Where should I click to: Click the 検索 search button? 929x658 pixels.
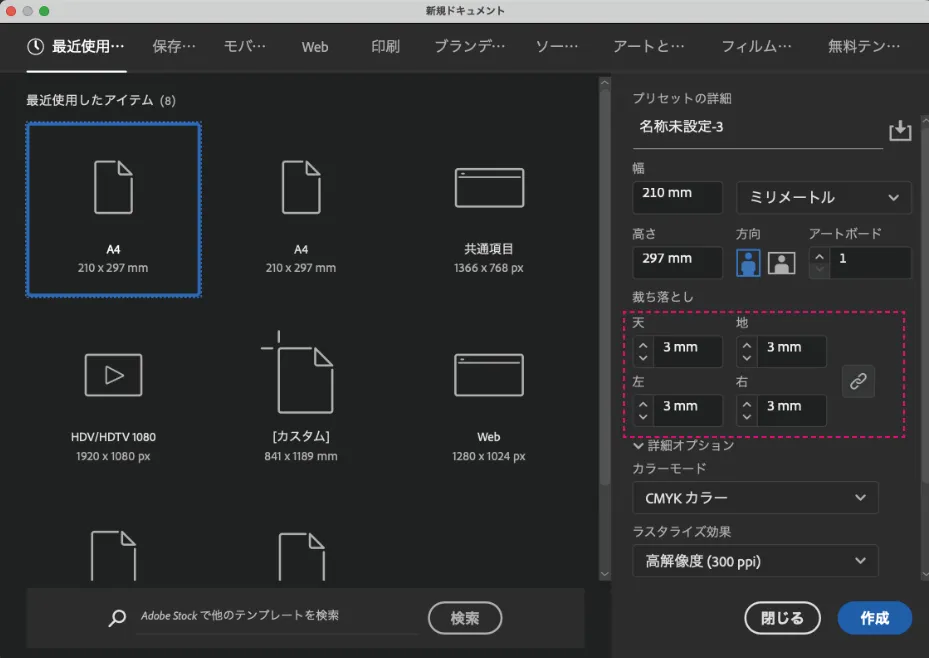(x=465, y=618)
